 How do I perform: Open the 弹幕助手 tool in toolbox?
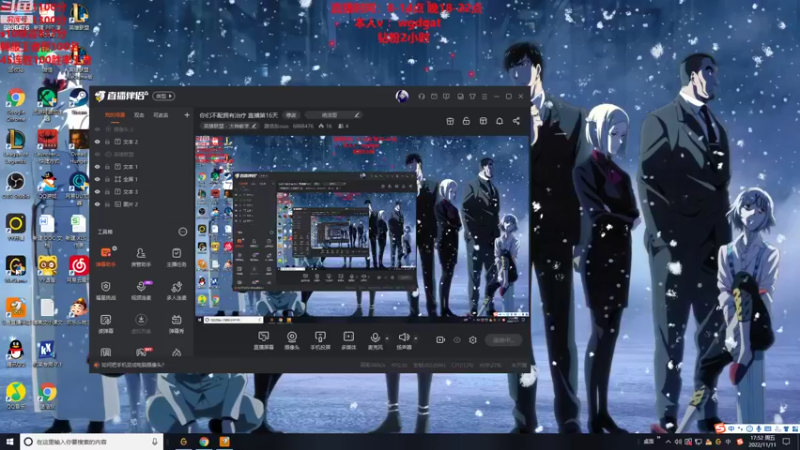point(106,257)
